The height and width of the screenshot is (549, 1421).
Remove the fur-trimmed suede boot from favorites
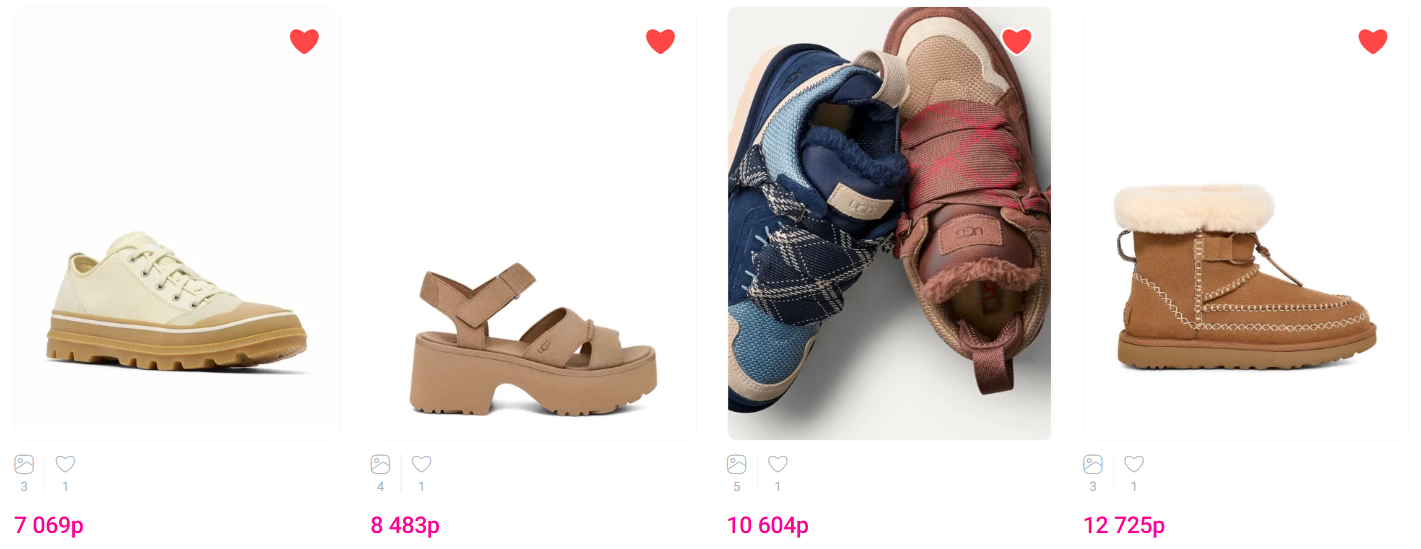(x=1373, y=41)
